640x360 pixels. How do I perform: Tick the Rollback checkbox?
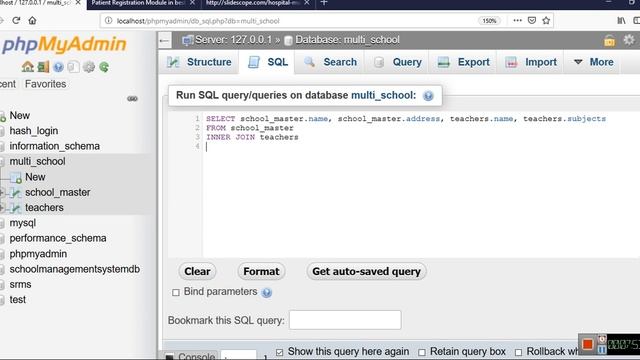pos(518,352)
